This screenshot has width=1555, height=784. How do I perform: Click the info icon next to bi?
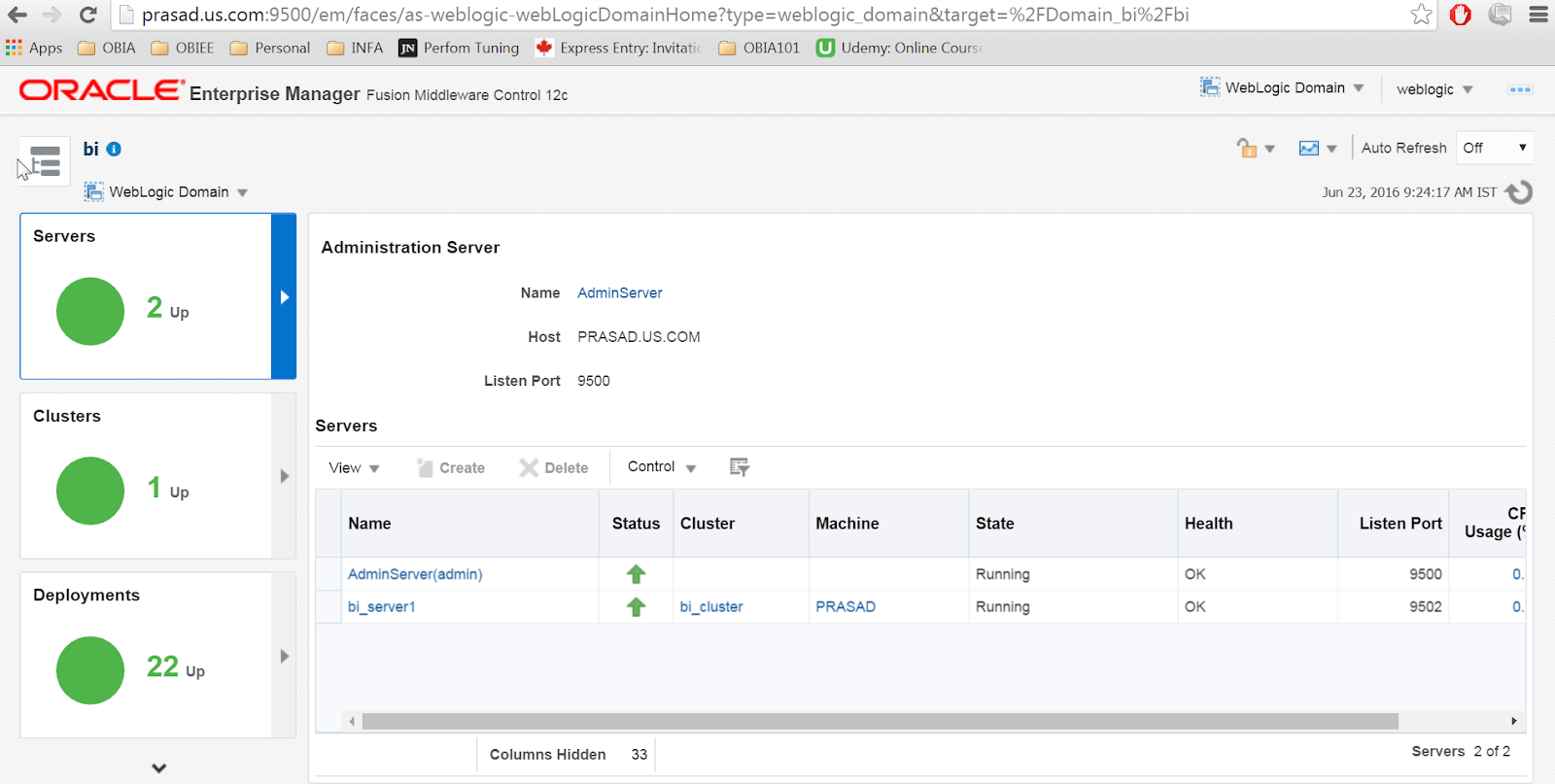click(114, 149)
